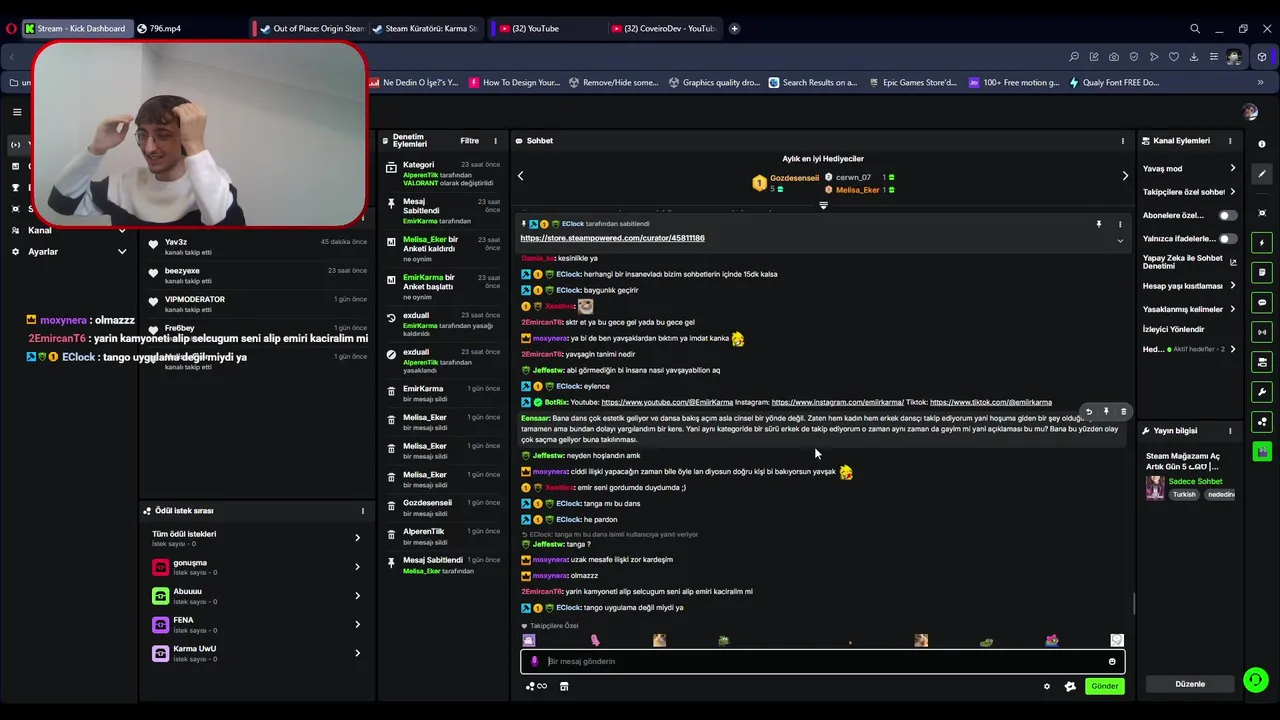Image resolution: width=1280 pixels, height=720 pixels.
Task: Click the speech bubble icon in right sidebar
Action: (x=1262, y=302)
